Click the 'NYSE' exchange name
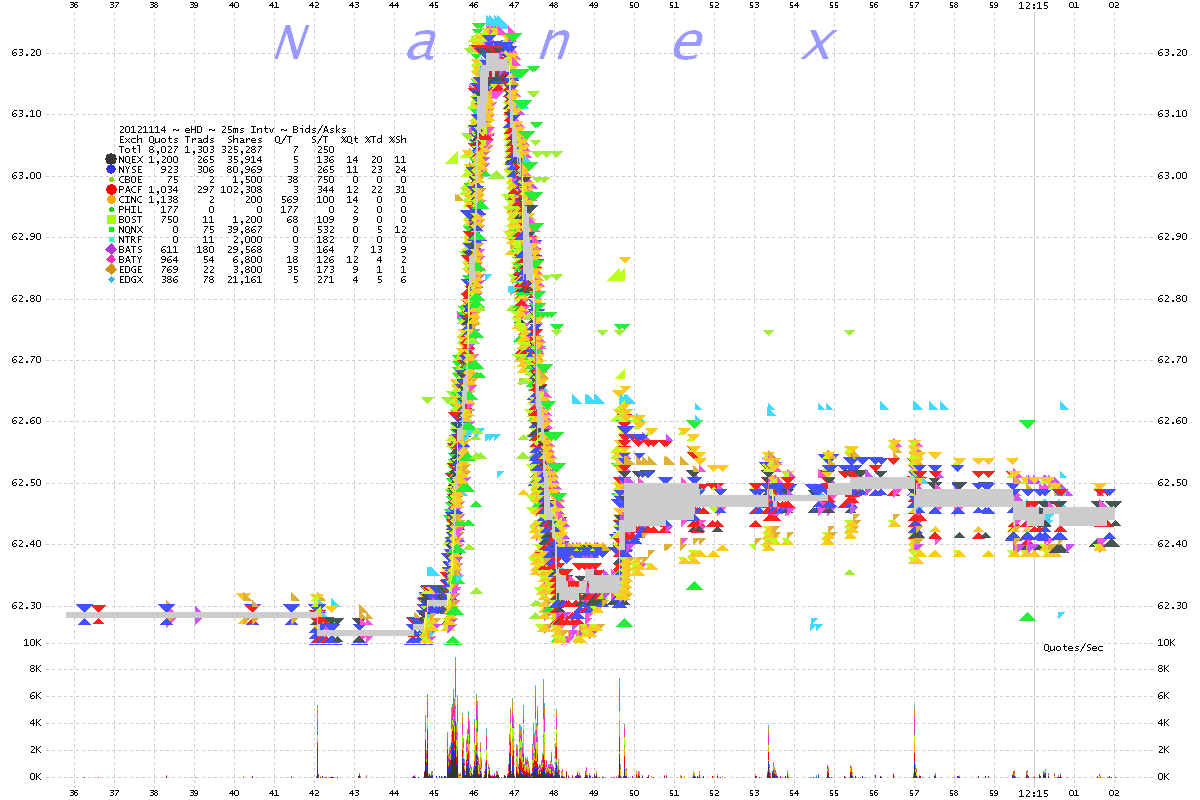 tap(131, 170)
